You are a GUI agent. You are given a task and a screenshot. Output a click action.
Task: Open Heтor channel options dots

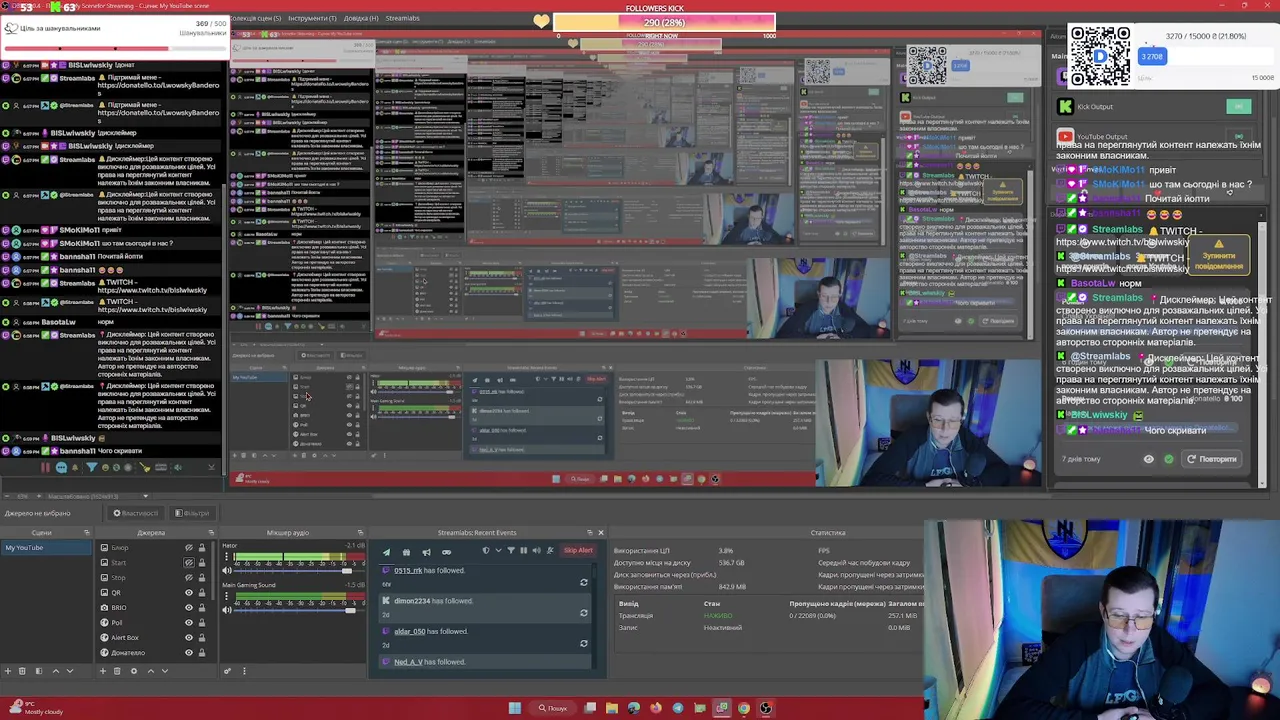(226, 557)
